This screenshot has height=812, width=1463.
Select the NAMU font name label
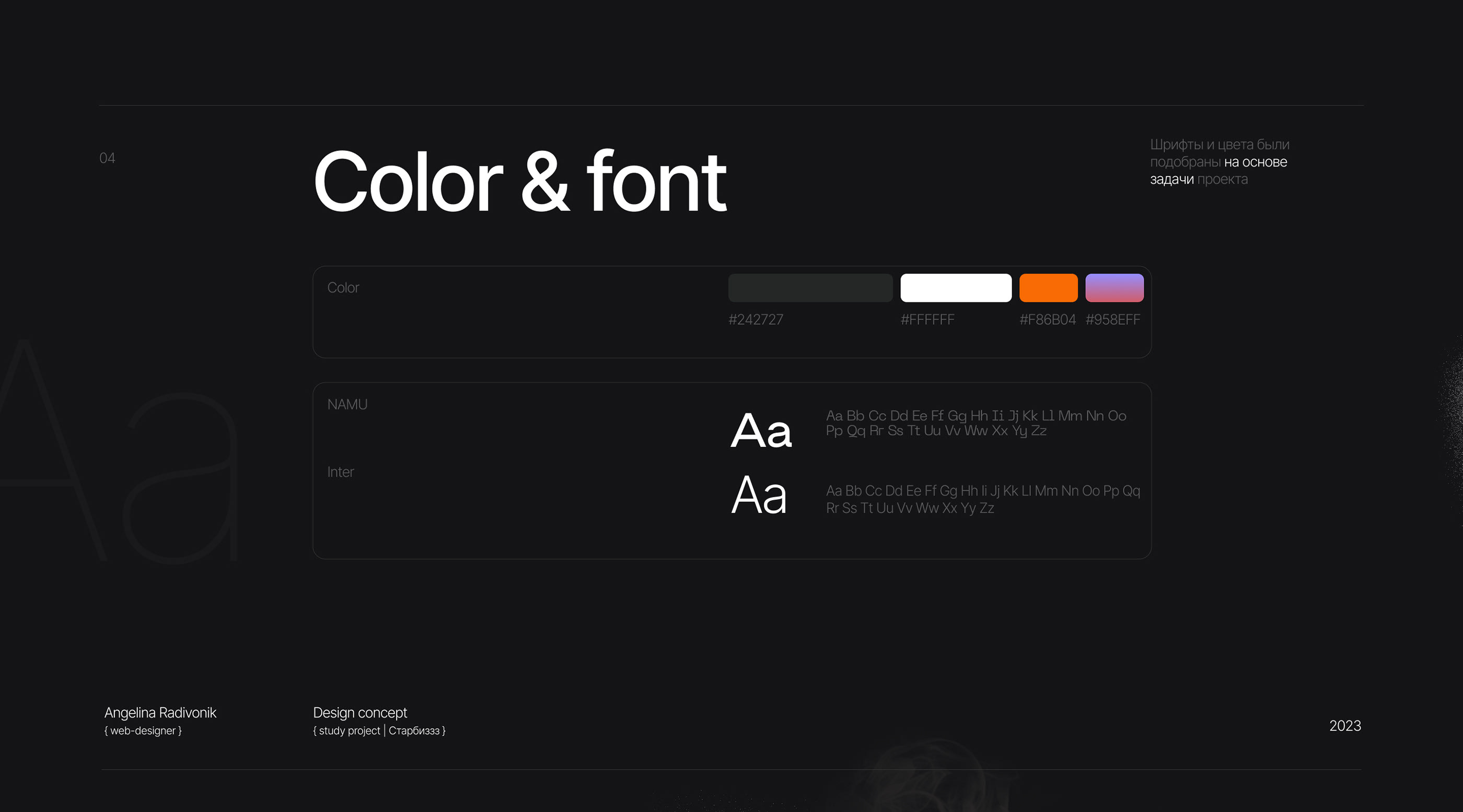click(x=347, y=405)
